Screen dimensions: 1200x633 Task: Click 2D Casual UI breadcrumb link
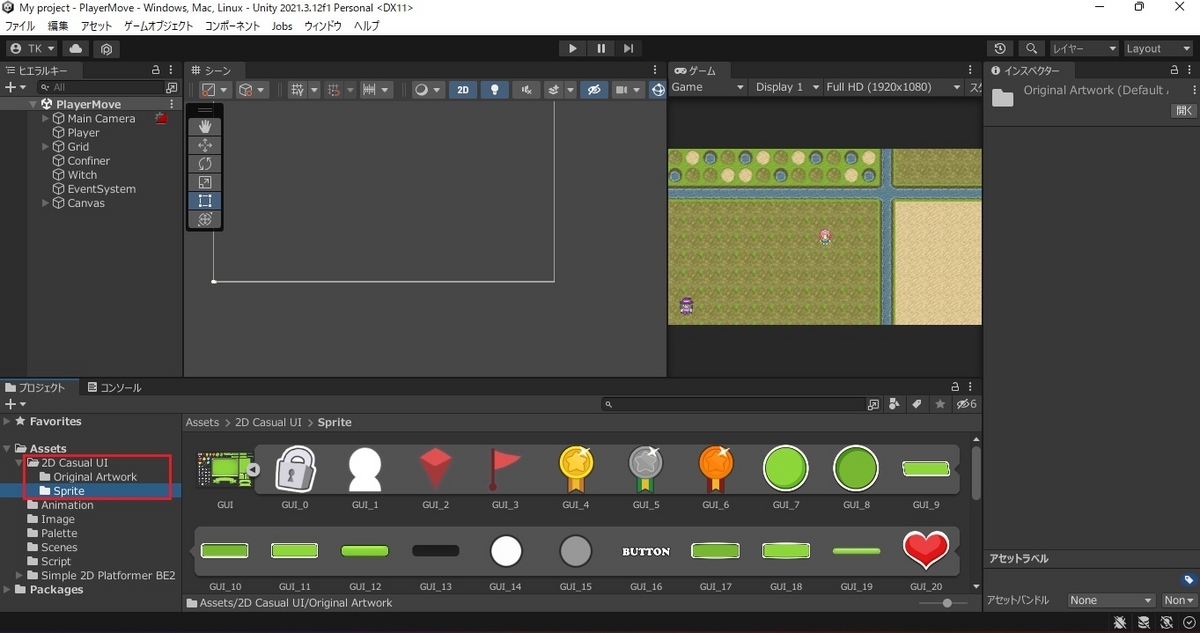click(x=268, y=422)
